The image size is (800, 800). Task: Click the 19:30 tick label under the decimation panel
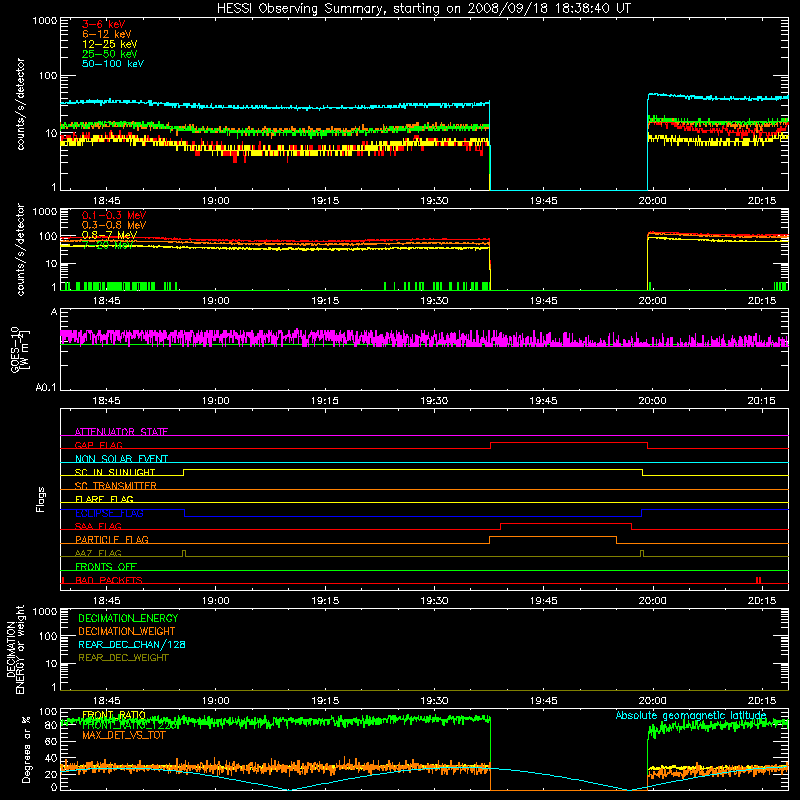[434, 701]
